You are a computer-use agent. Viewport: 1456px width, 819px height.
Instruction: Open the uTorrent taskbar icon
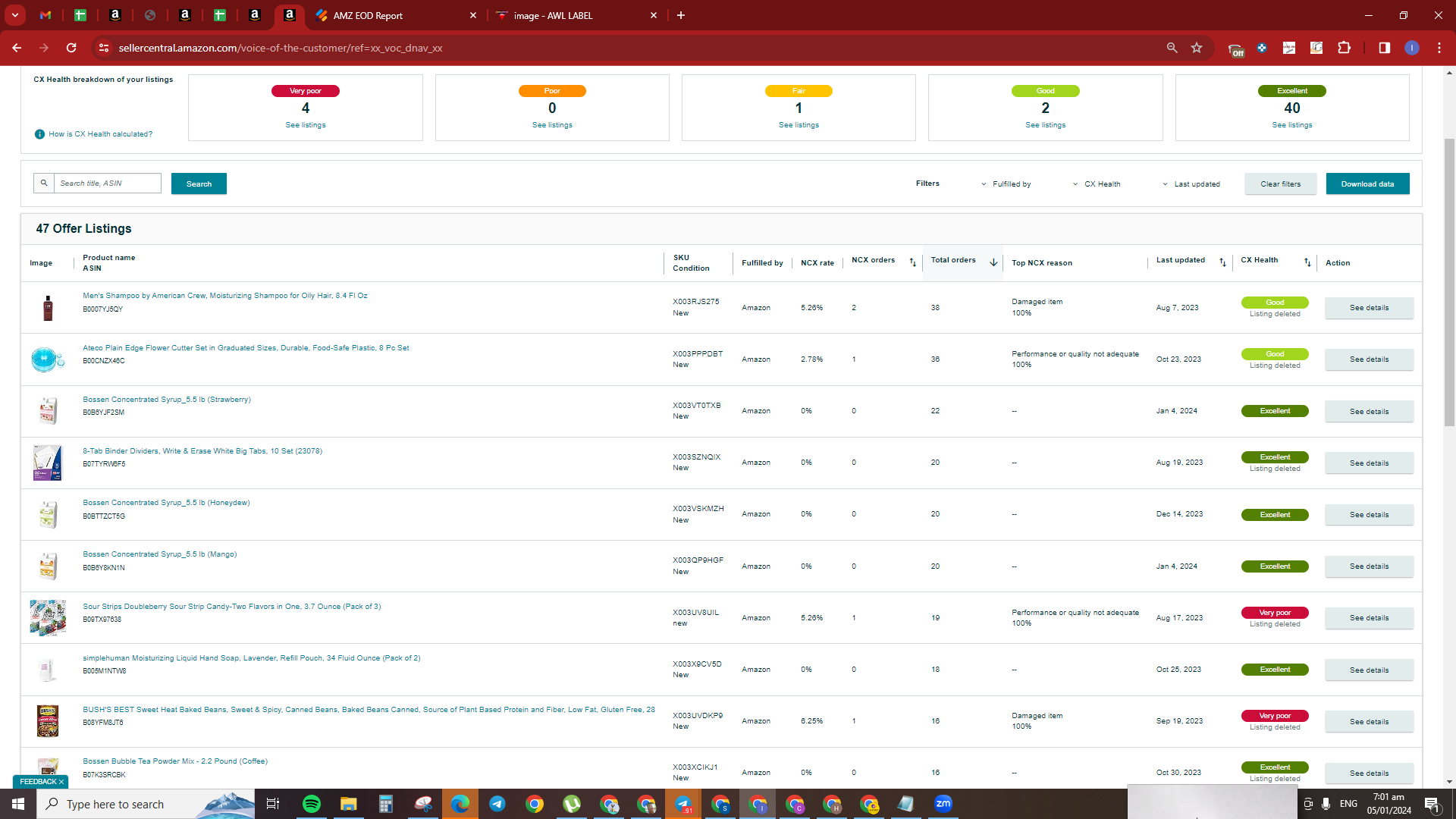coord(572,804)
